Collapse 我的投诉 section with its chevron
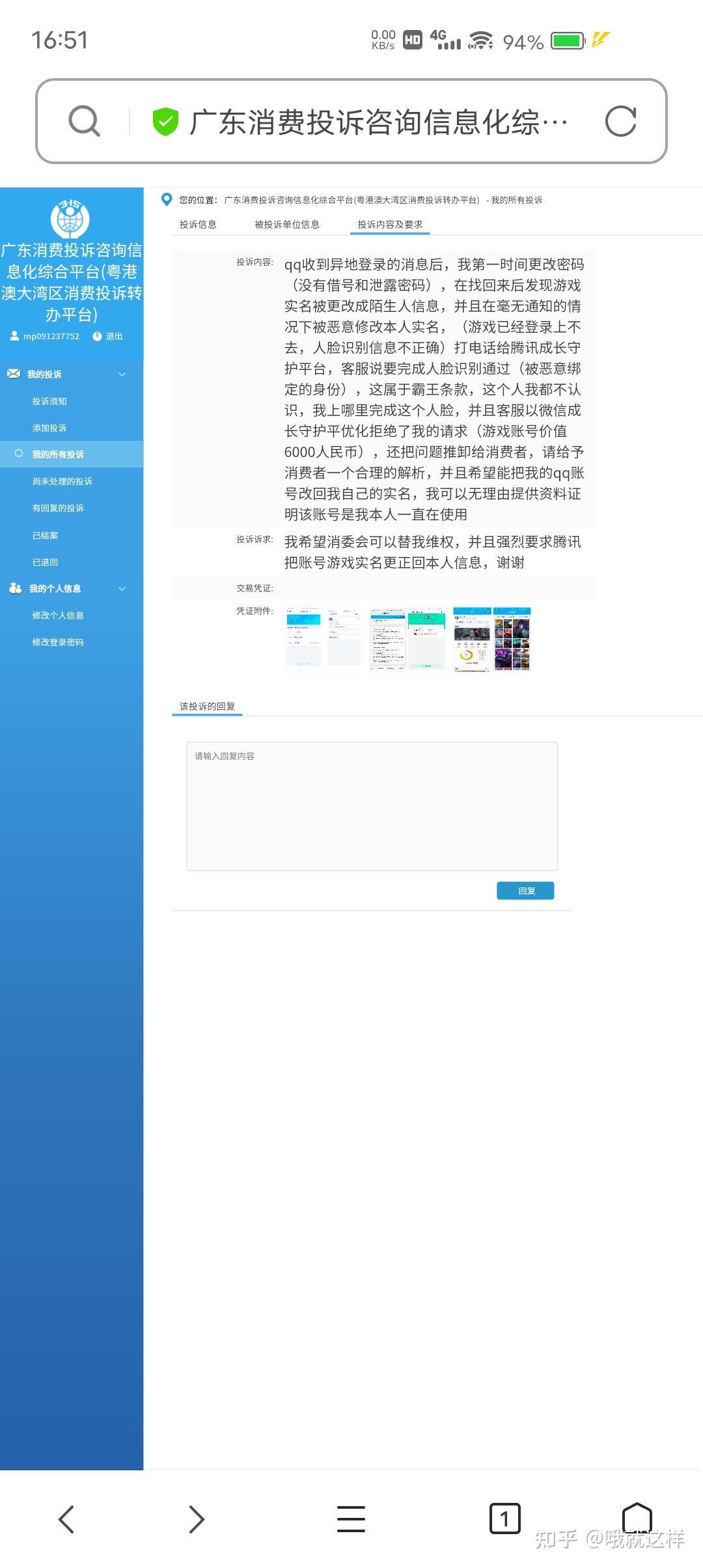 [122, 374]
